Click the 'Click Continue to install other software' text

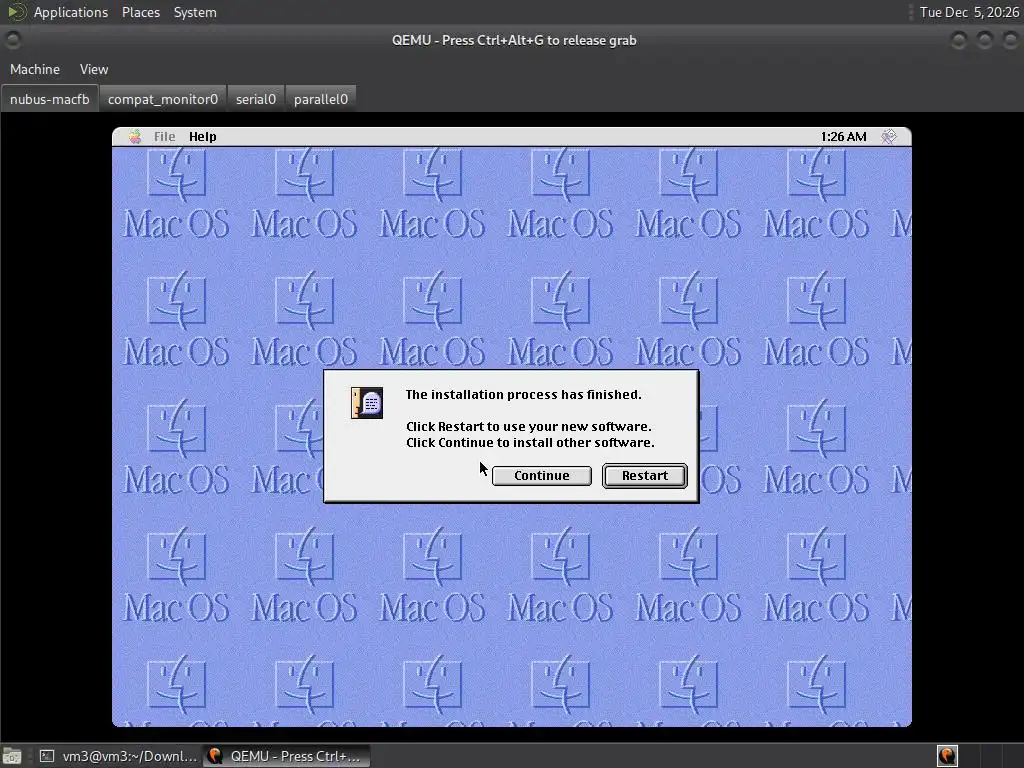(x=530, y=443)
